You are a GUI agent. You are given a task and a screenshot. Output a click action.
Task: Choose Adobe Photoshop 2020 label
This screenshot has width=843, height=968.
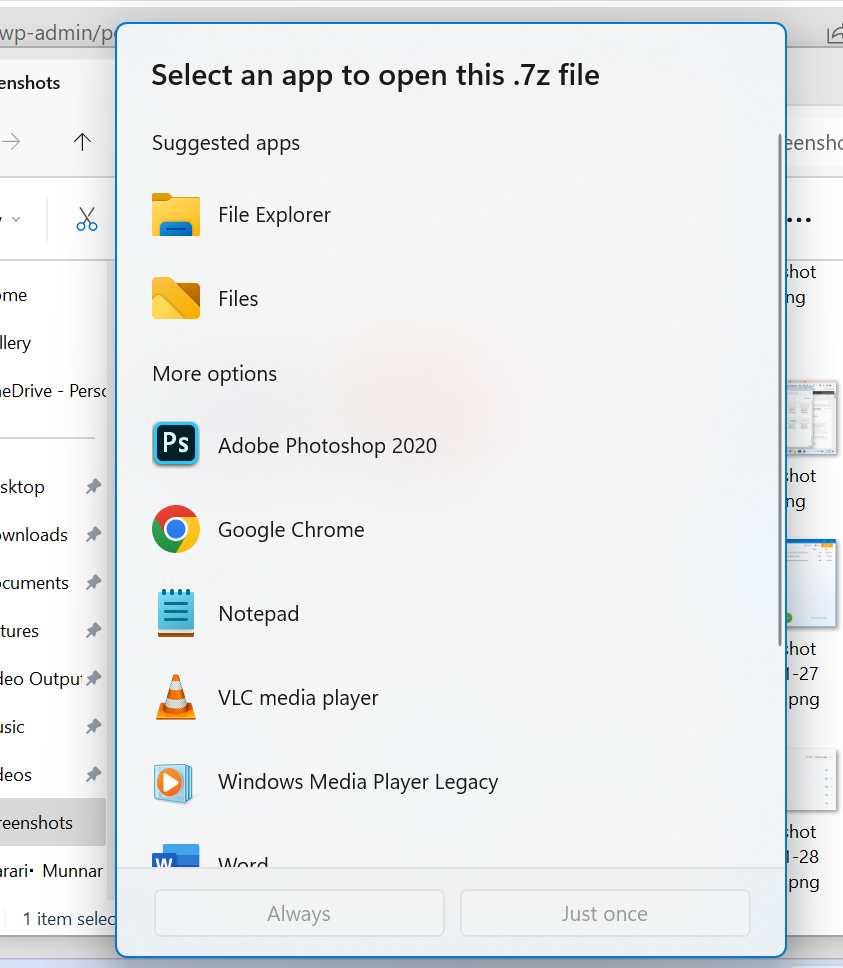click(327, 446)
